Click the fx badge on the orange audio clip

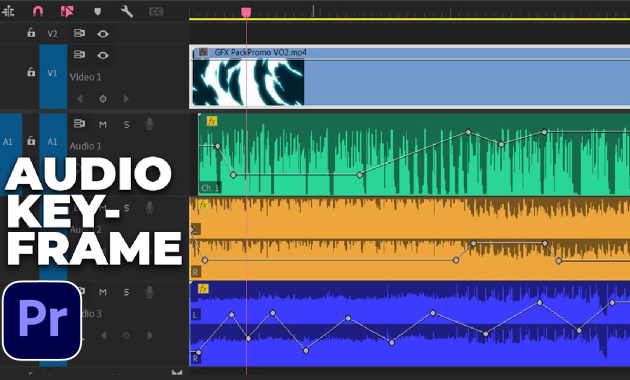[x=203, y=204]
